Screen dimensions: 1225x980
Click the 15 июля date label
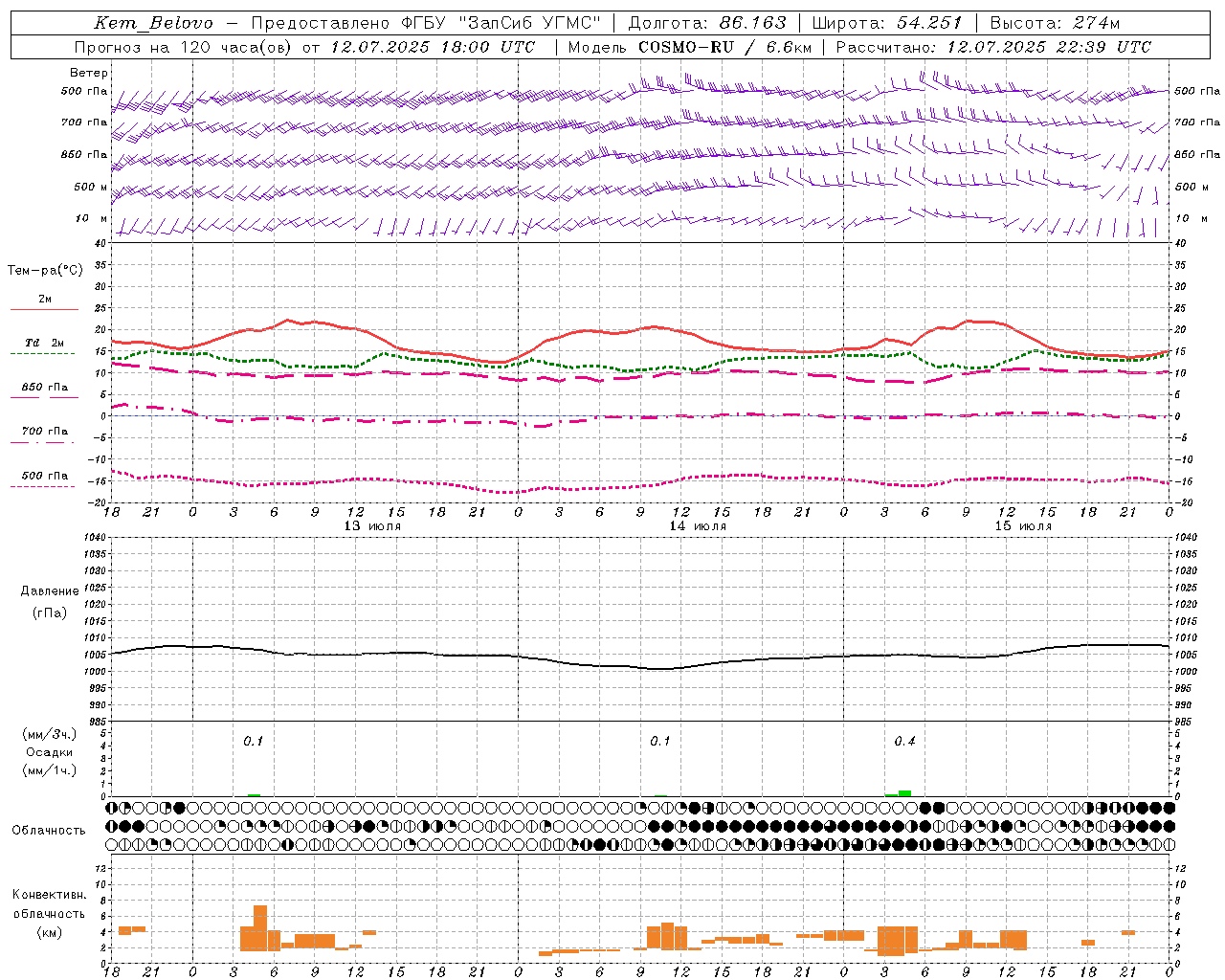[x=1023, y=526]
